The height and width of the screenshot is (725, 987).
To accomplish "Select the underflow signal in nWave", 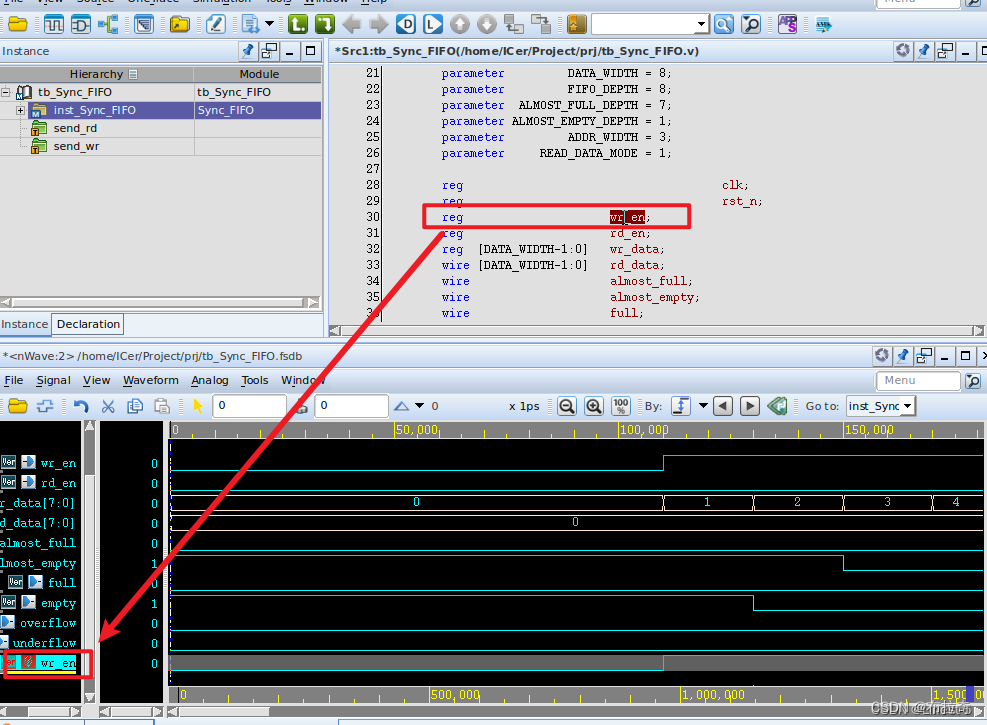I will point(44,643).
